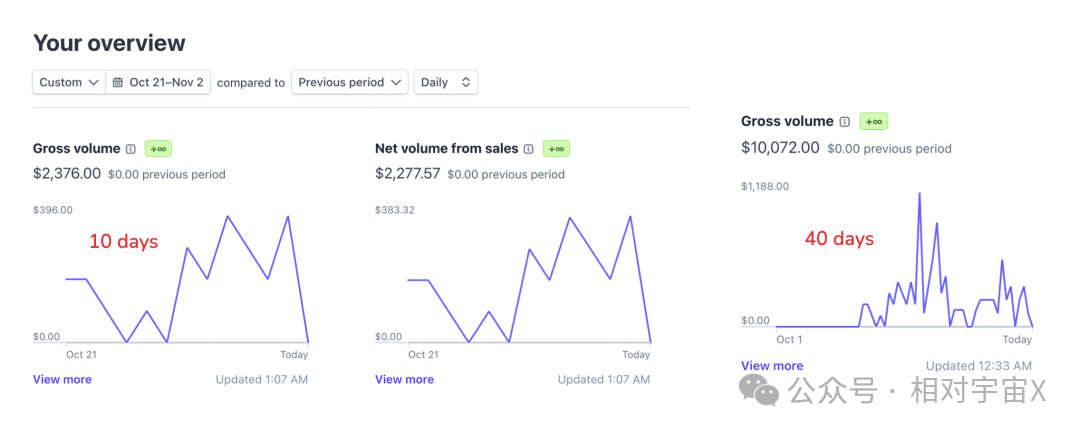Click the Gross volume heading above $10,072.00

click(787, 122)
